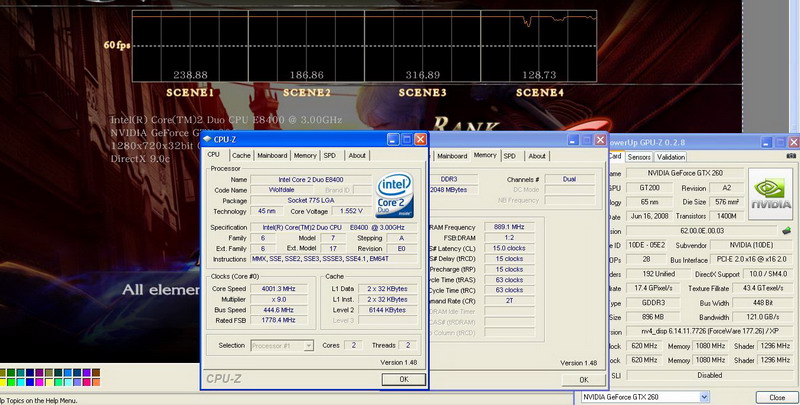Click the Multiplier value x 9.0
This screenshot has height=405, width=800.
[279, 299]
